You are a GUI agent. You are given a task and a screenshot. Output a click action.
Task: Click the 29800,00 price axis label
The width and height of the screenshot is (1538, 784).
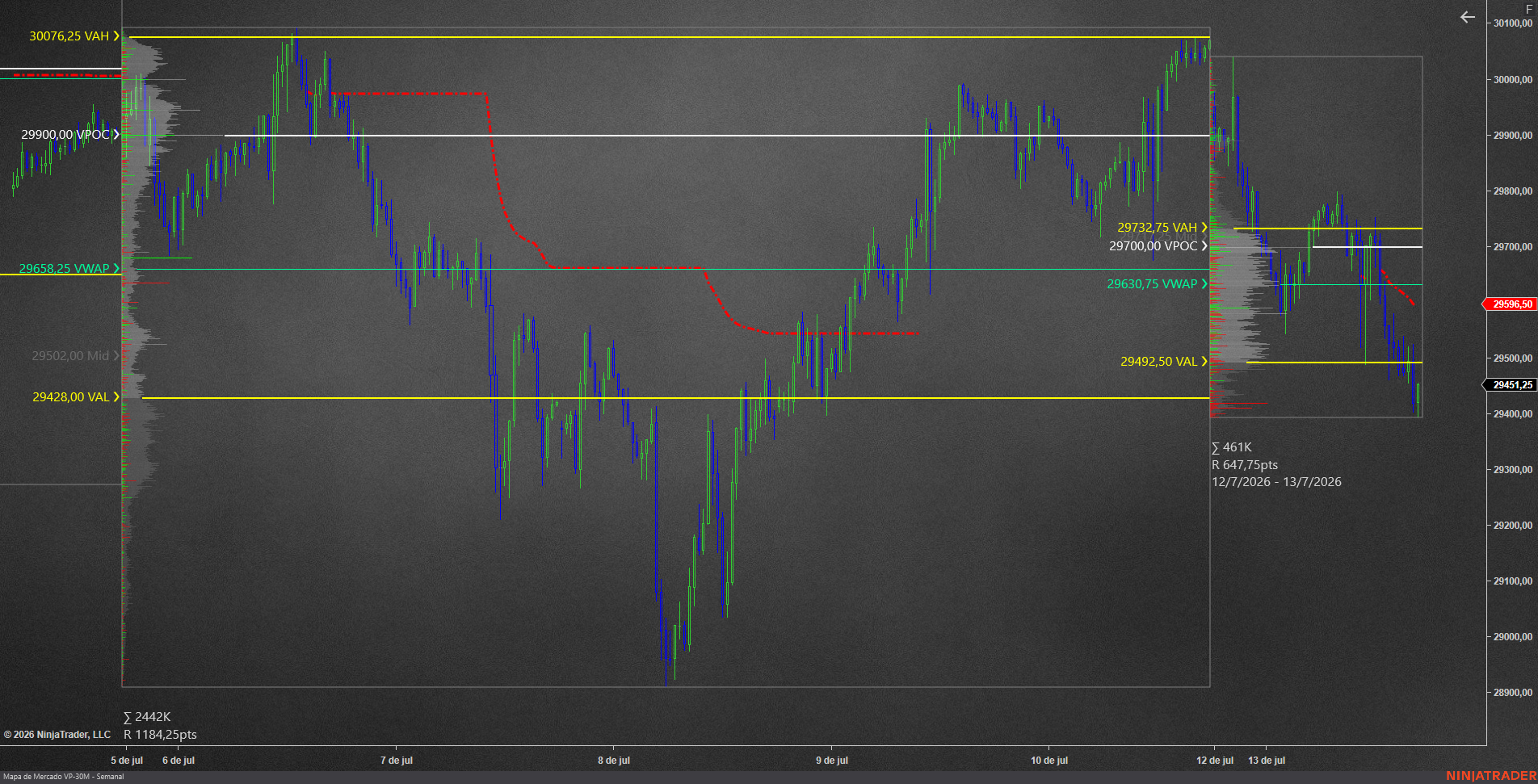[x=1513, y=191]
